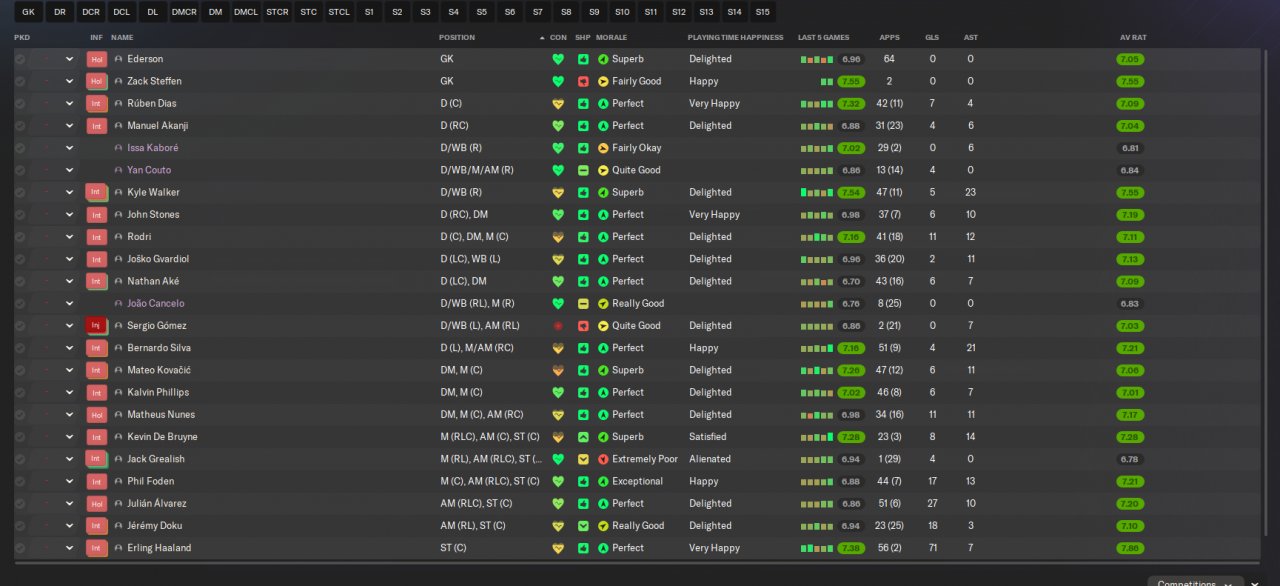Sort by the AV RAT column header
Screen dimensions: 1280x586
[1133, 37]
